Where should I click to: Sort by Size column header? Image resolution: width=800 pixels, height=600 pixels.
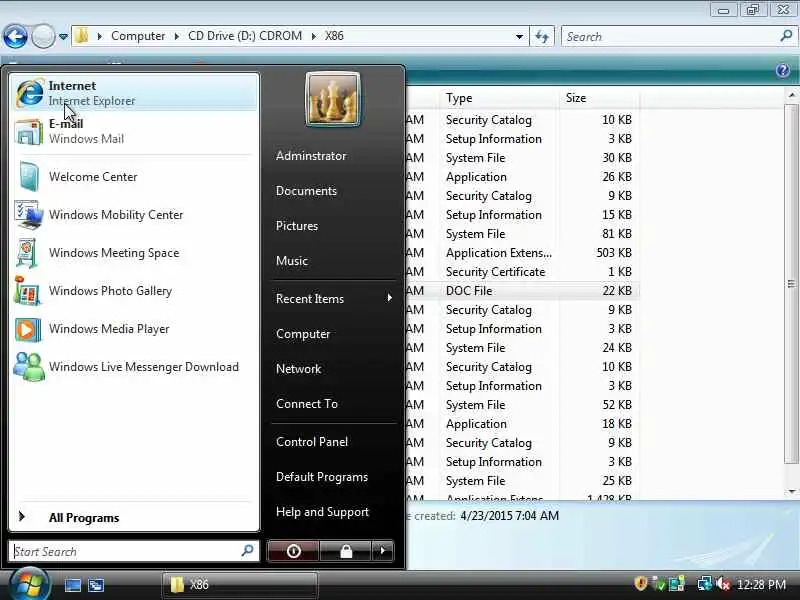[x=599, y=98]
